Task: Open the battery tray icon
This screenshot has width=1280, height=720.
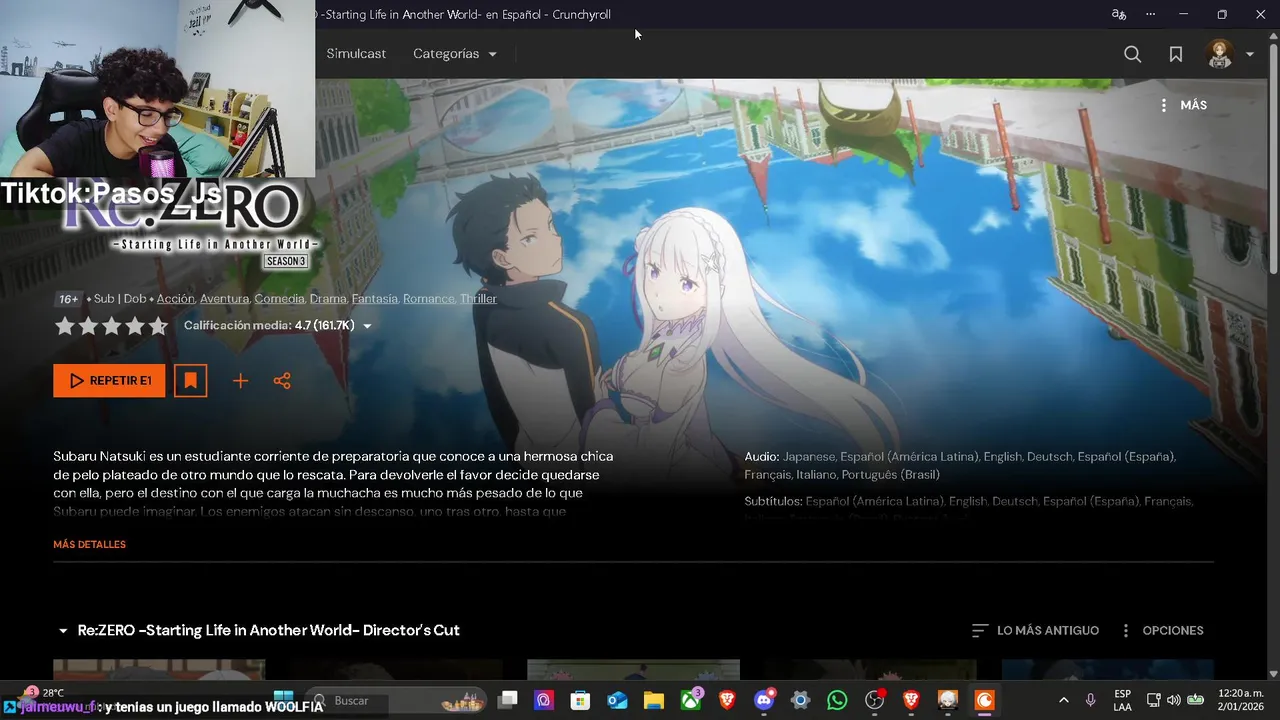Action: pos(1195,700)
